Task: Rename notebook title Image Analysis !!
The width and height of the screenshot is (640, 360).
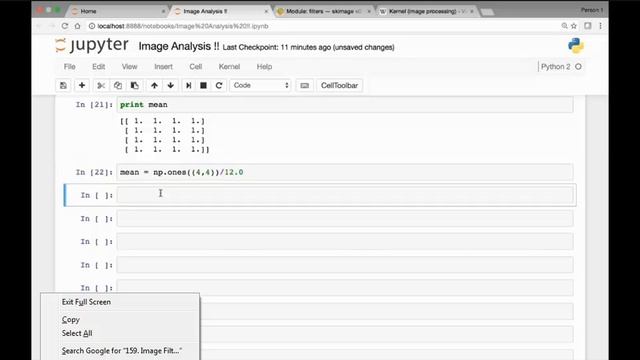Action: point(179,46)
